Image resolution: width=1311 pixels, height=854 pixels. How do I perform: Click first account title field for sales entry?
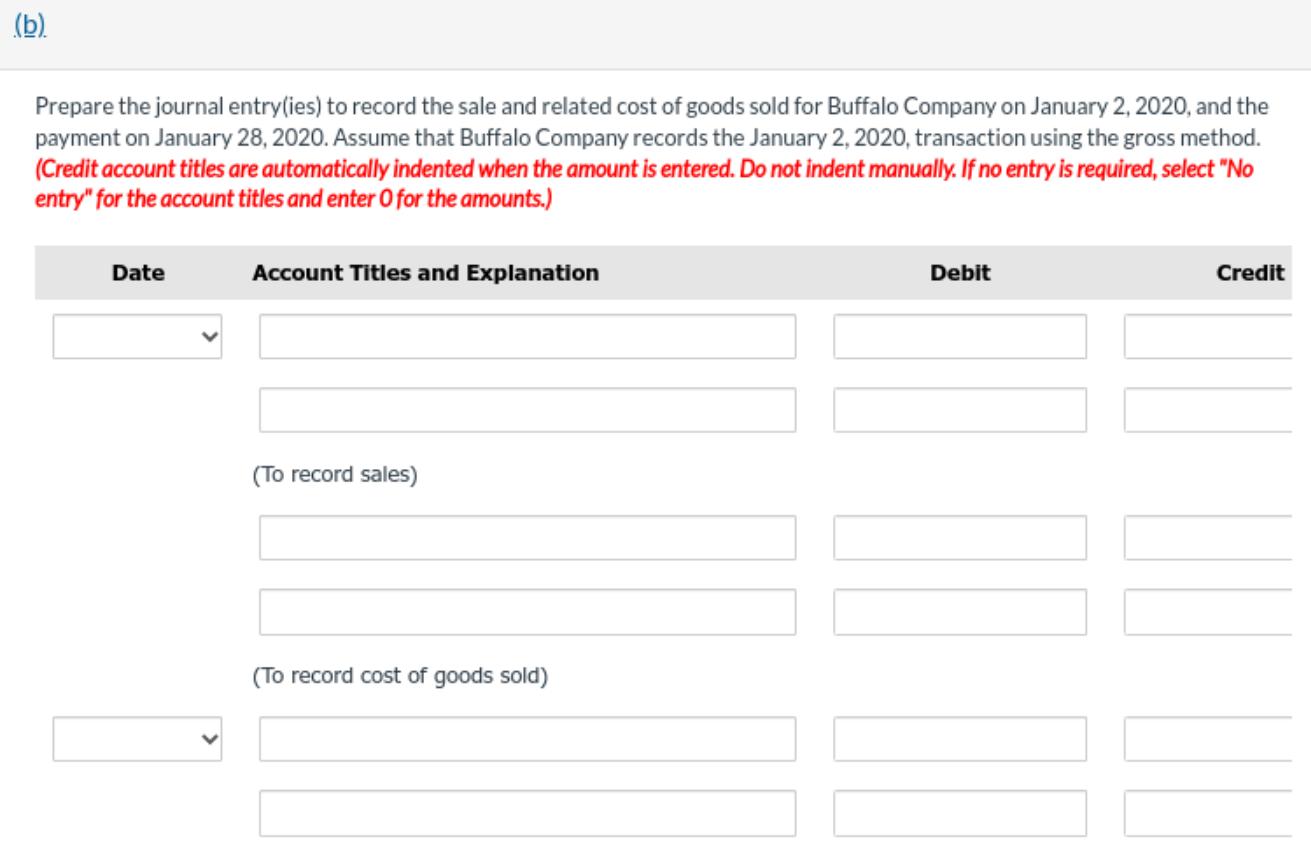[x=528, y=337]
